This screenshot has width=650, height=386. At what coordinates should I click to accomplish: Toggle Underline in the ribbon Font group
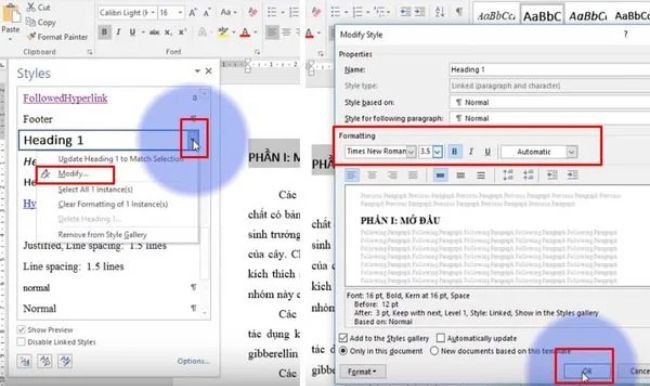(133, 32)
